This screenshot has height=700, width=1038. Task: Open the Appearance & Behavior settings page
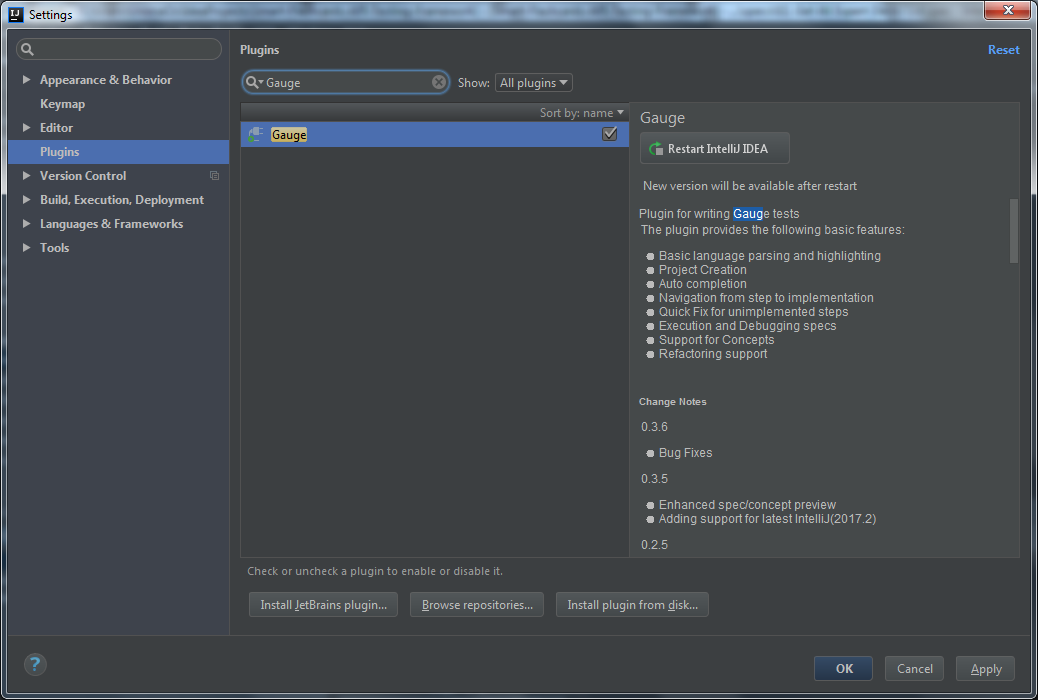pyautogui.click(x=106, y=79)
